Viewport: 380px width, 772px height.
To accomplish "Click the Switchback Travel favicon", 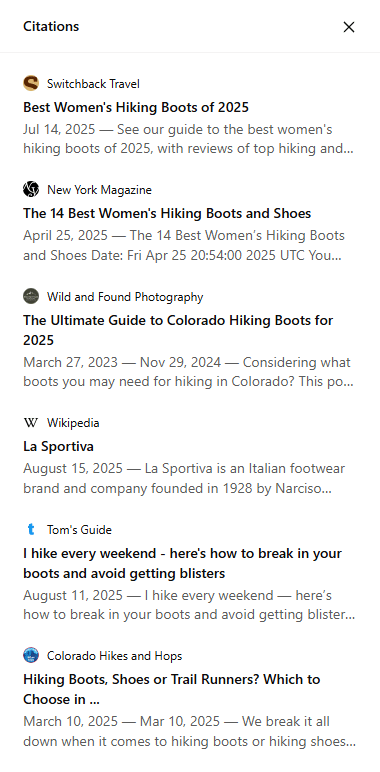I will (31, 84).
